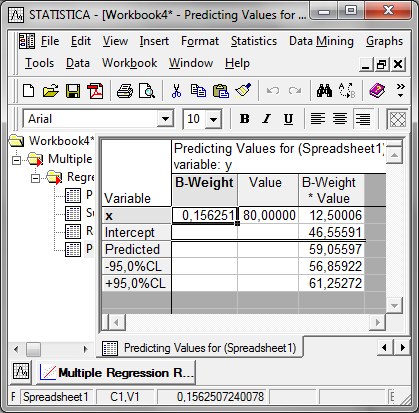Viewport: 419px width, 413px height.
Task: Click spreadsheet horizontal scroll right arrow
Action: coord(378,322)
